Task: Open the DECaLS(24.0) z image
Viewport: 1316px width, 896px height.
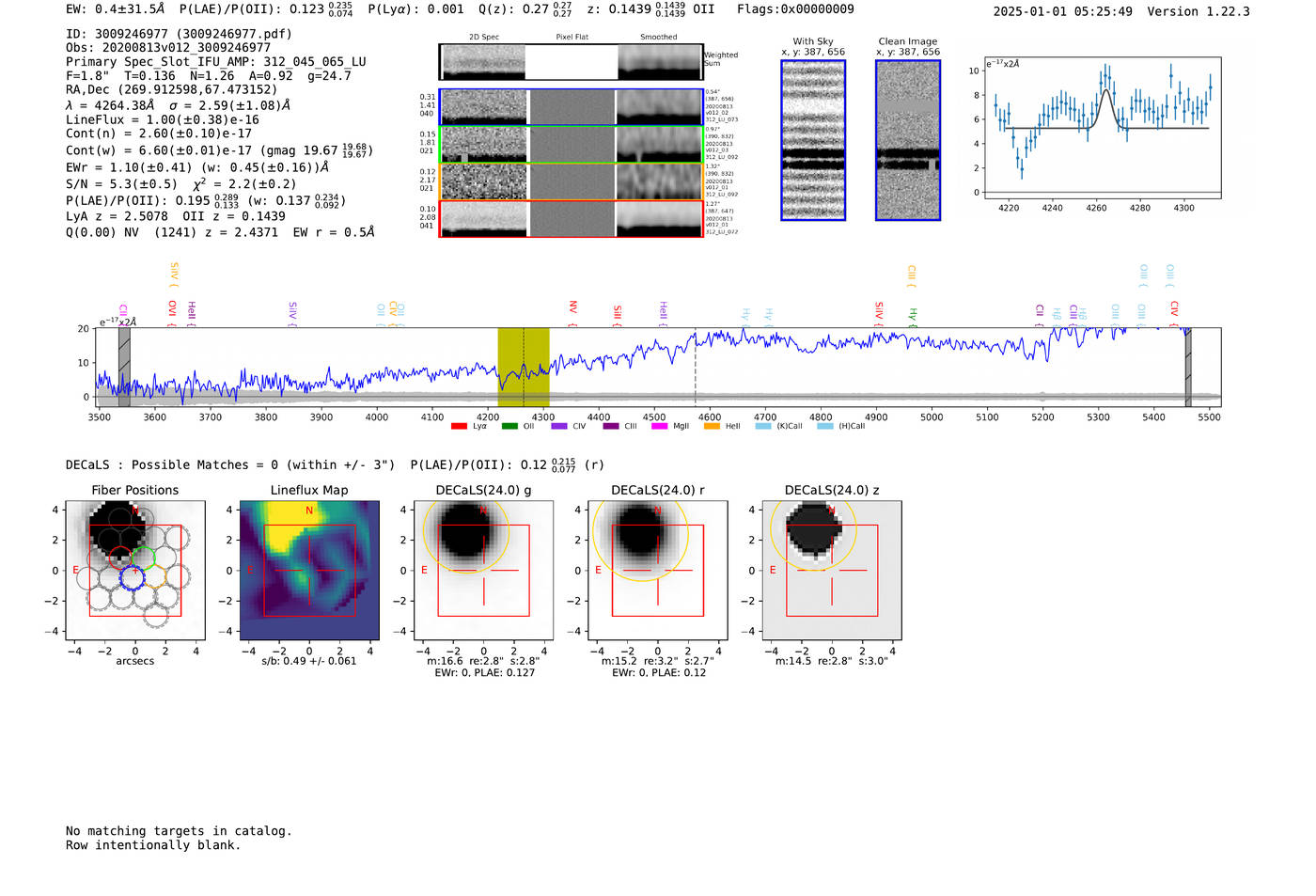Action: (832, 570)
